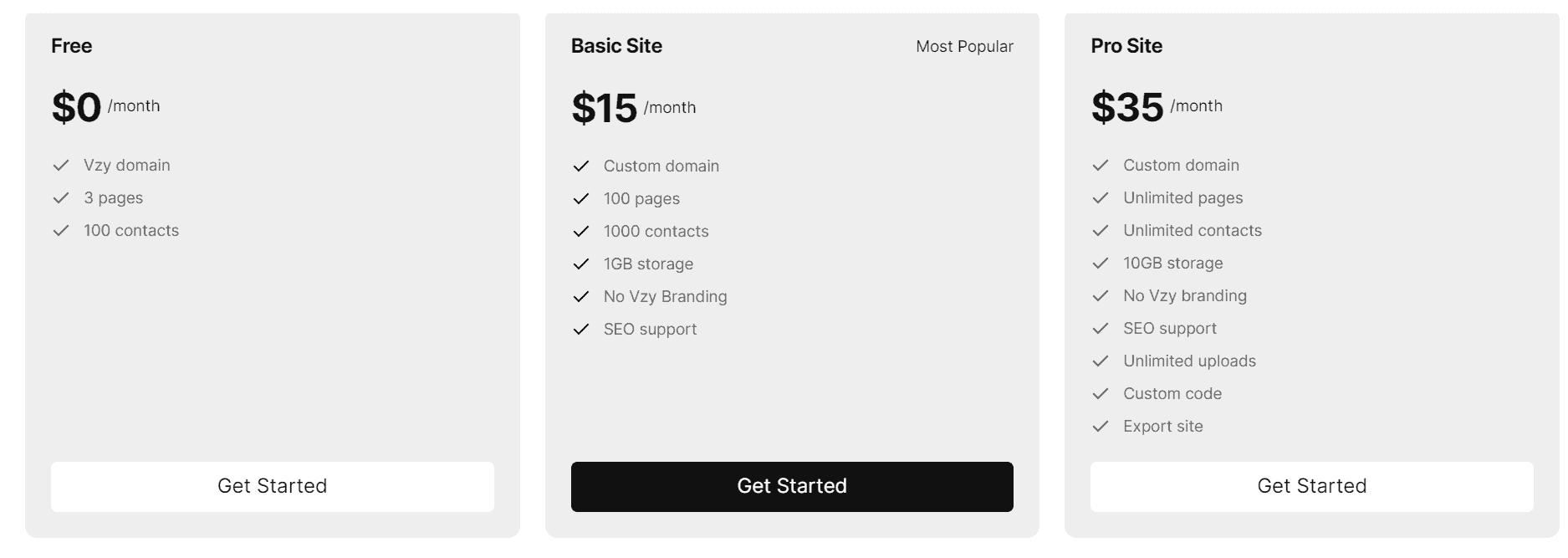Click the checkmark next to 3 pages
Image resolution: width=1568 pixels, height=558 pixels.
coord(61,197)
